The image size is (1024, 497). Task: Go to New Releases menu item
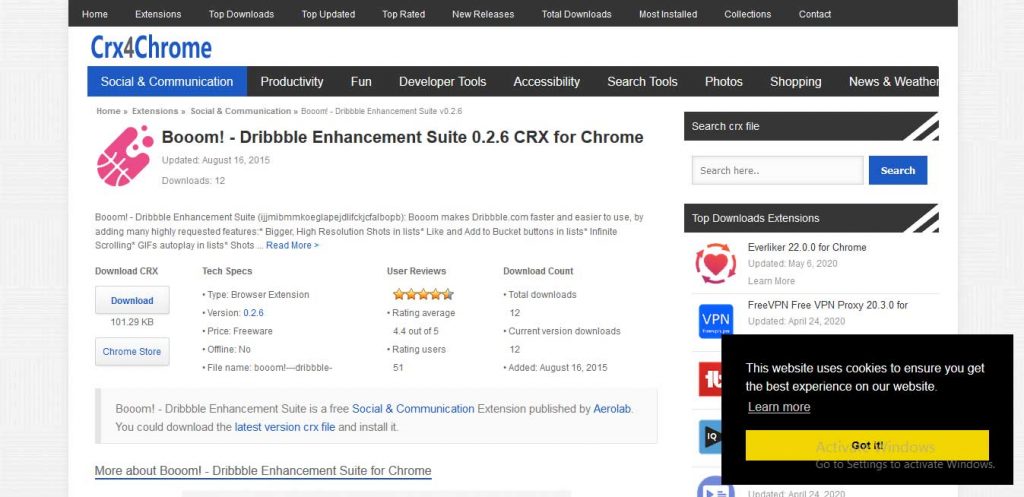(483, 14)
